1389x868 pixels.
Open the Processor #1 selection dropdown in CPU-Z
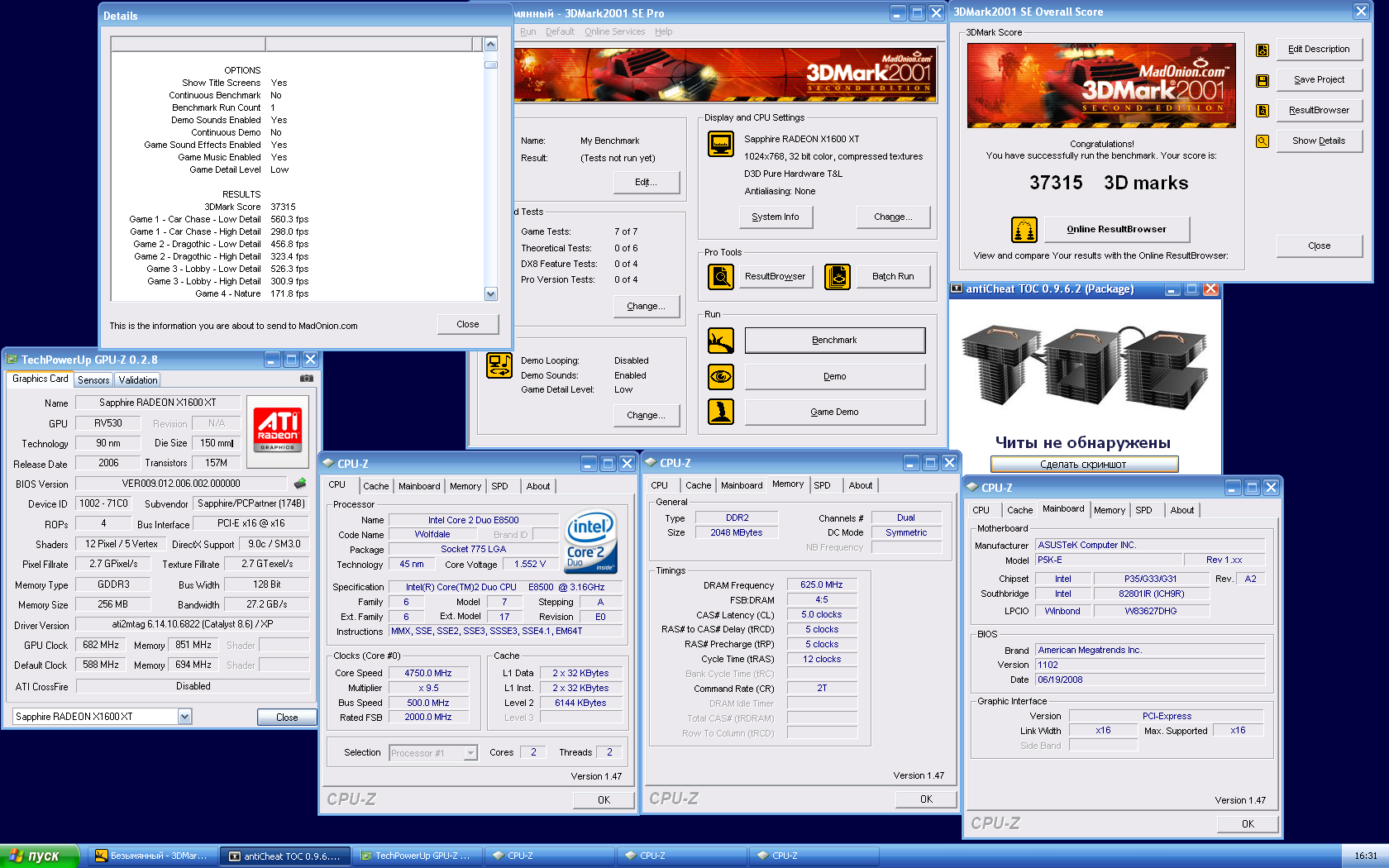pos(470,753)
